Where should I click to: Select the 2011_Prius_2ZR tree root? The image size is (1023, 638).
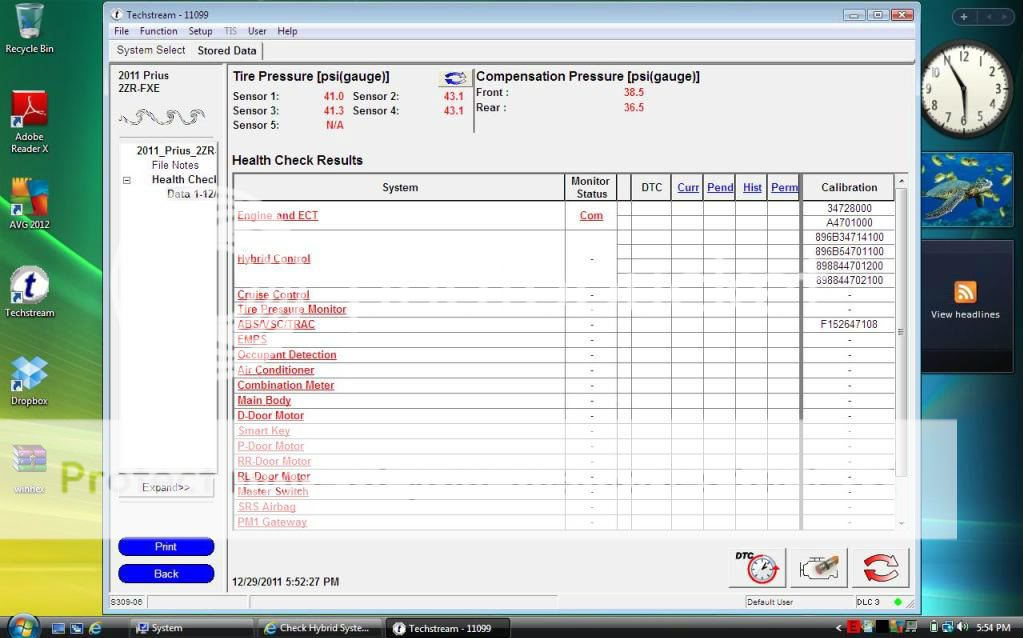(x=175, y=151)
